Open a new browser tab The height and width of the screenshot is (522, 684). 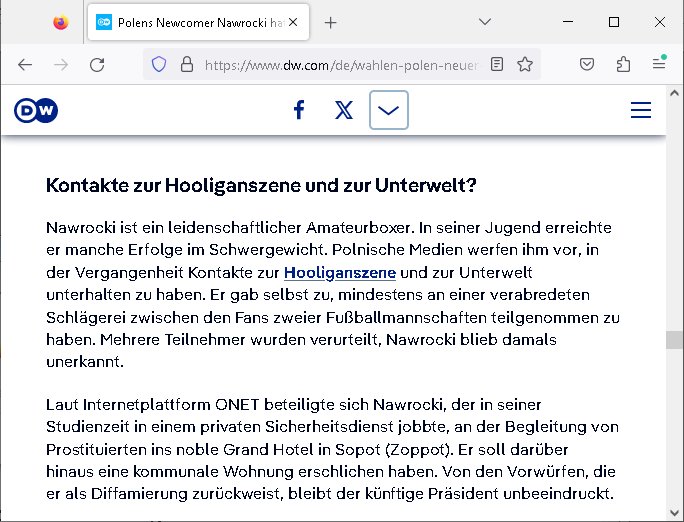click(331, 22)
